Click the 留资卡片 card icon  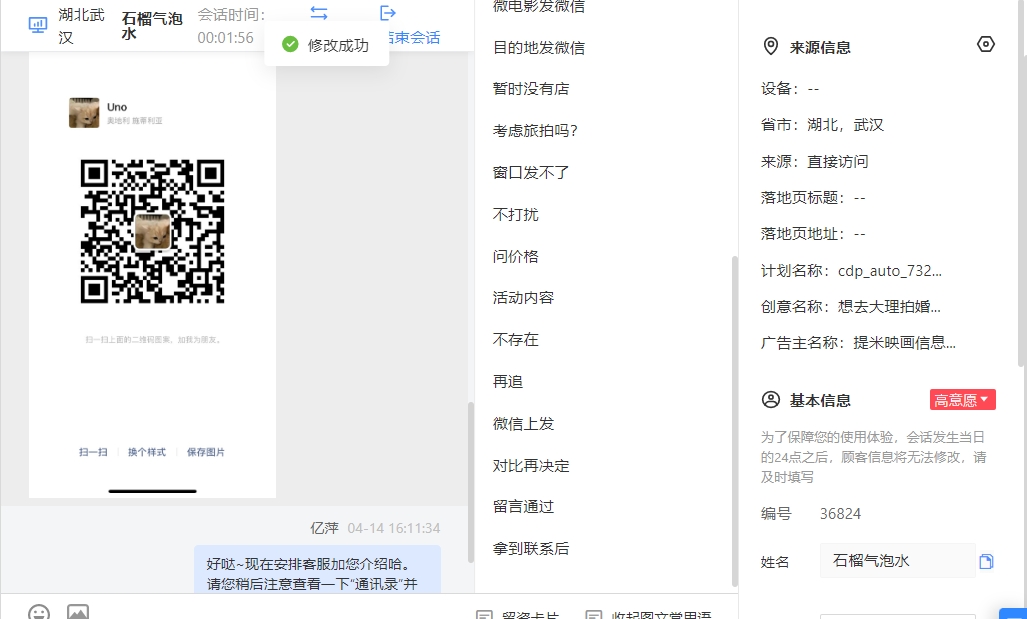484,615
